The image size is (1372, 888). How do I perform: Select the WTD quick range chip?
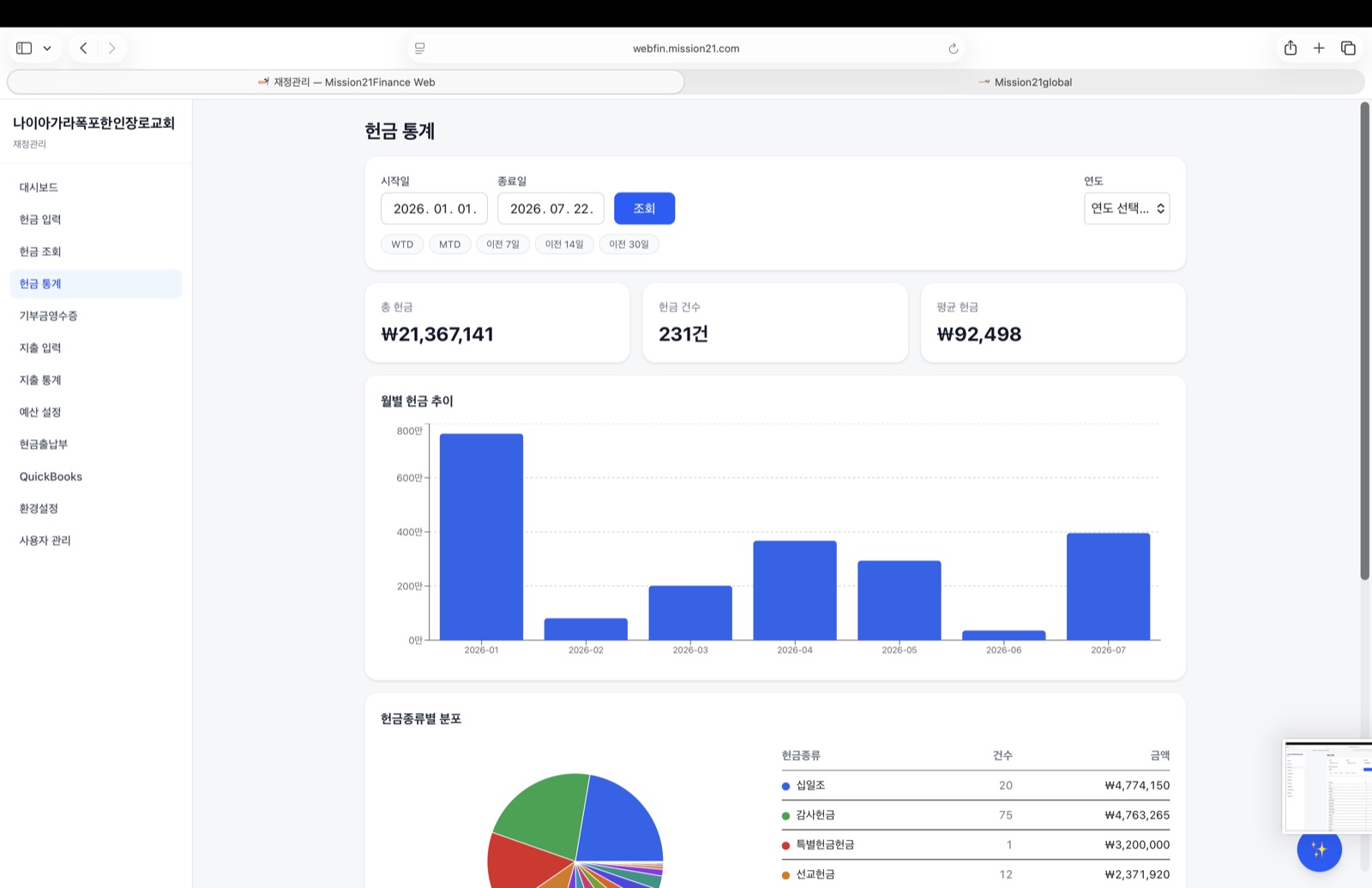(x=402, y=245)
